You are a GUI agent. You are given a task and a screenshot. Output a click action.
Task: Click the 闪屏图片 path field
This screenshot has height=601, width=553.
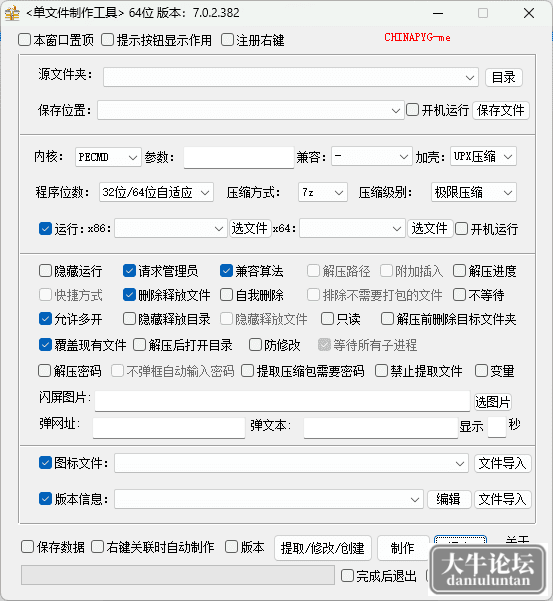[282, 401]
